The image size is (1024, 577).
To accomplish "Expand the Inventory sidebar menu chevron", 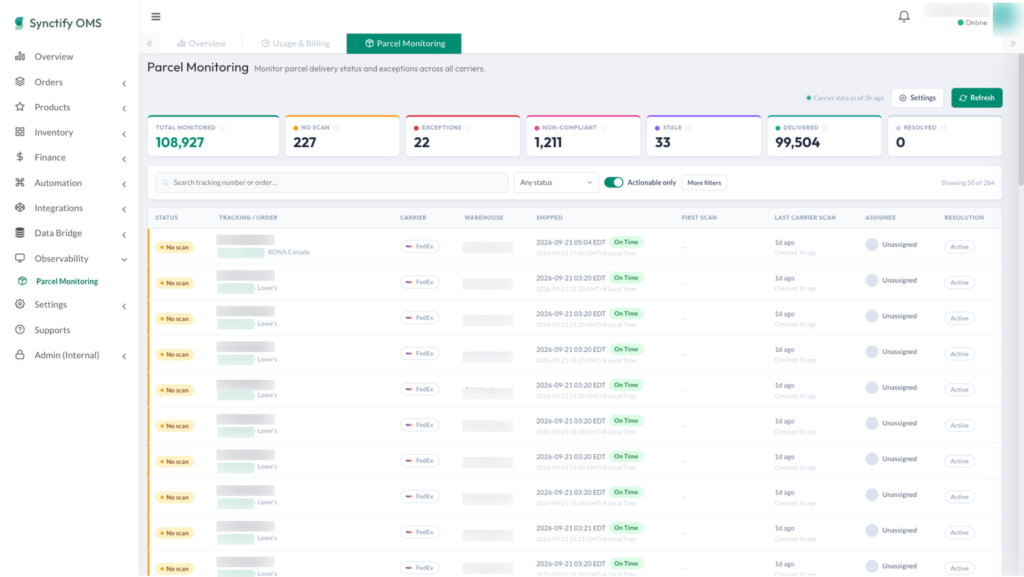I will [x=124, y=133].
